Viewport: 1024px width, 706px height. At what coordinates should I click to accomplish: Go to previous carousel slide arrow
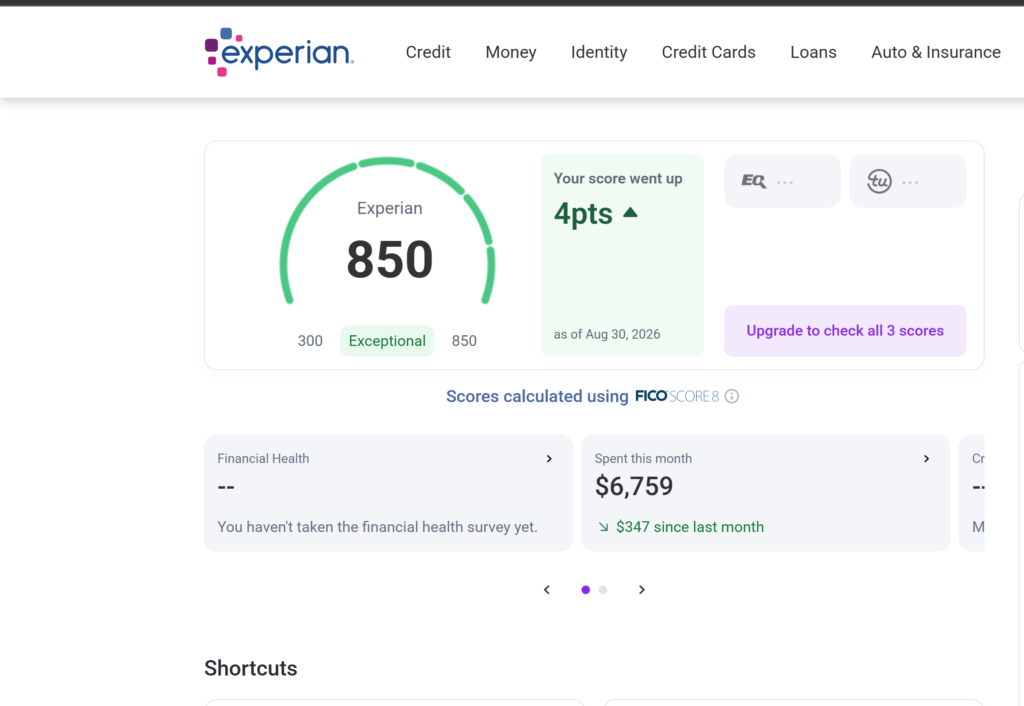(x=547, y=590)
